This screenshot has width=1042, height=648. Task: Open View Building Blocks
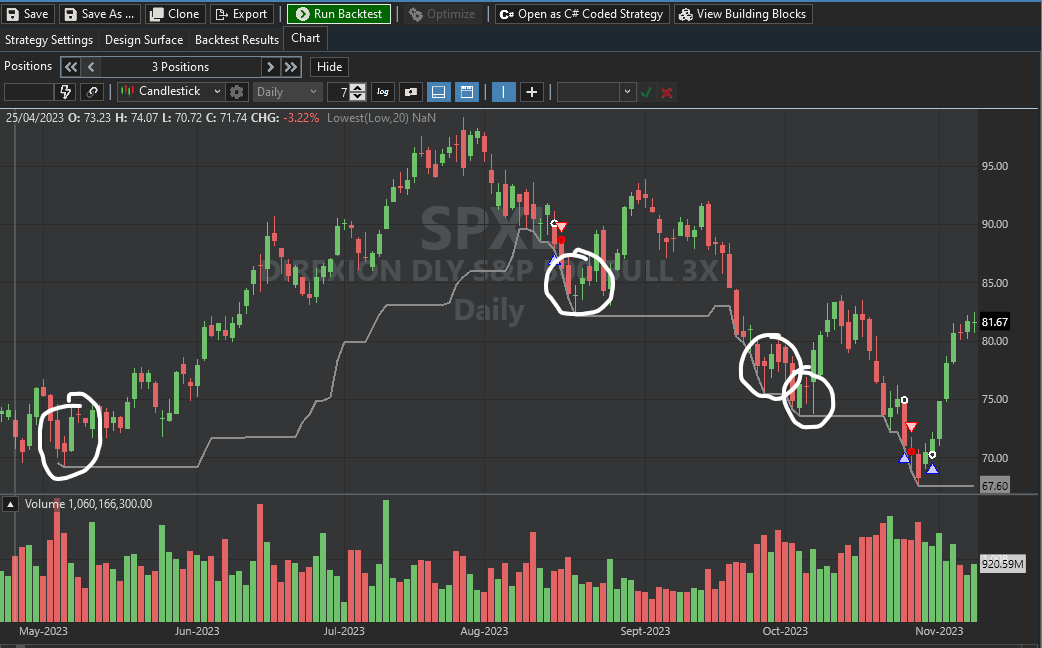(743, 14)
